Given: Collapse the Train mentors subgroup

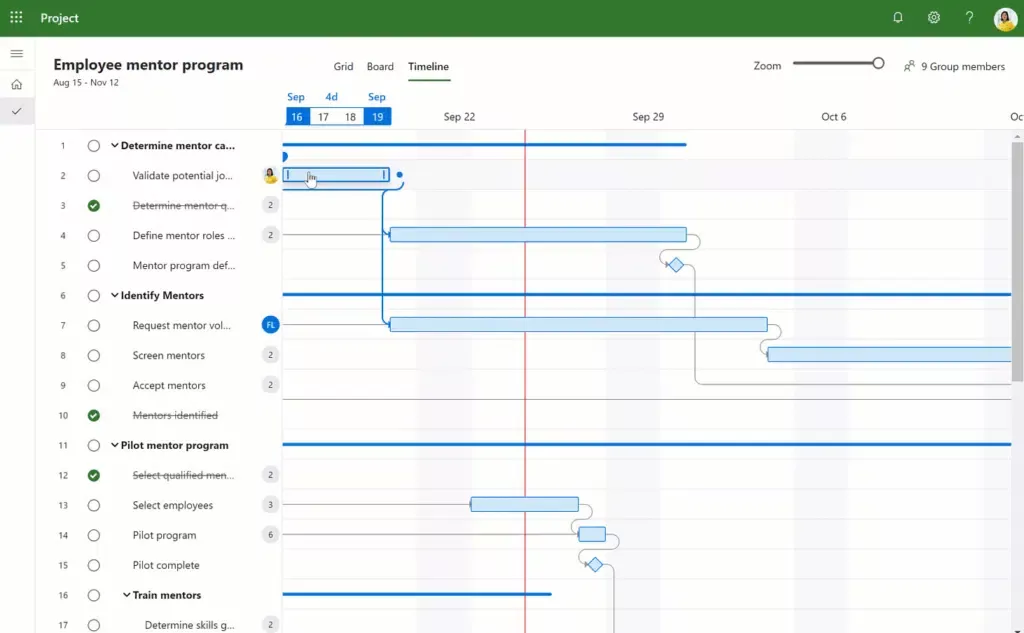Looking at the screenshot, I should [127, 595].
